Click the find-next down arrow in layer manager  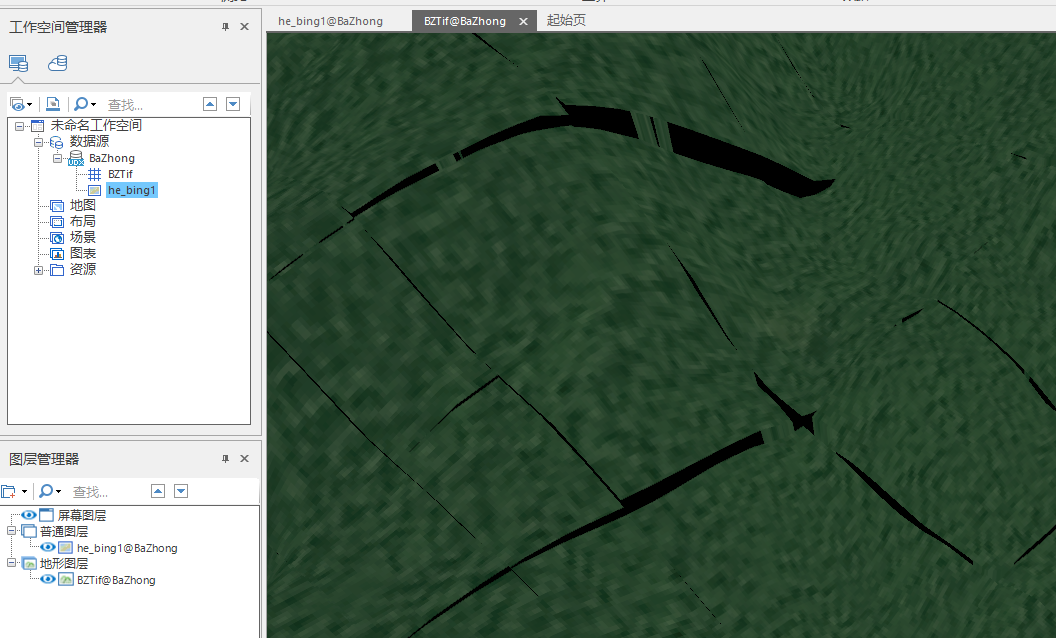(x=181, y=491)
